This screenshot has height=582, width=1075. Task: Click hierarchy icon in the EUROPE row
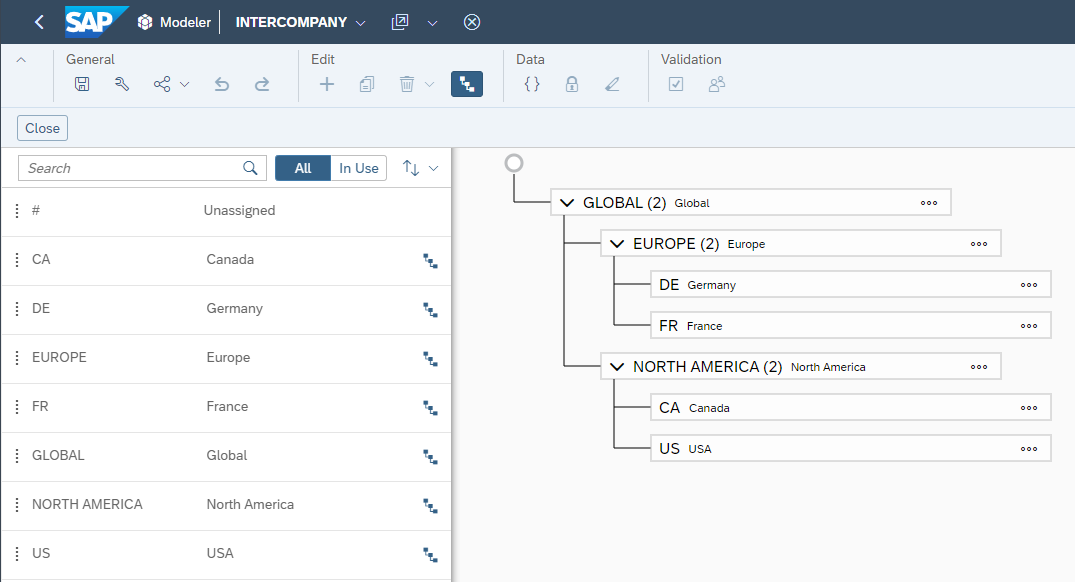pyautogui.click(x=430, y=359)
